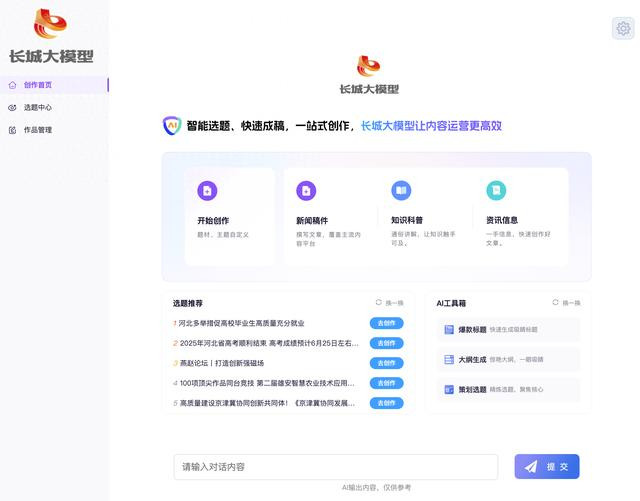Click the 提交 submit button

click(547, 466)
